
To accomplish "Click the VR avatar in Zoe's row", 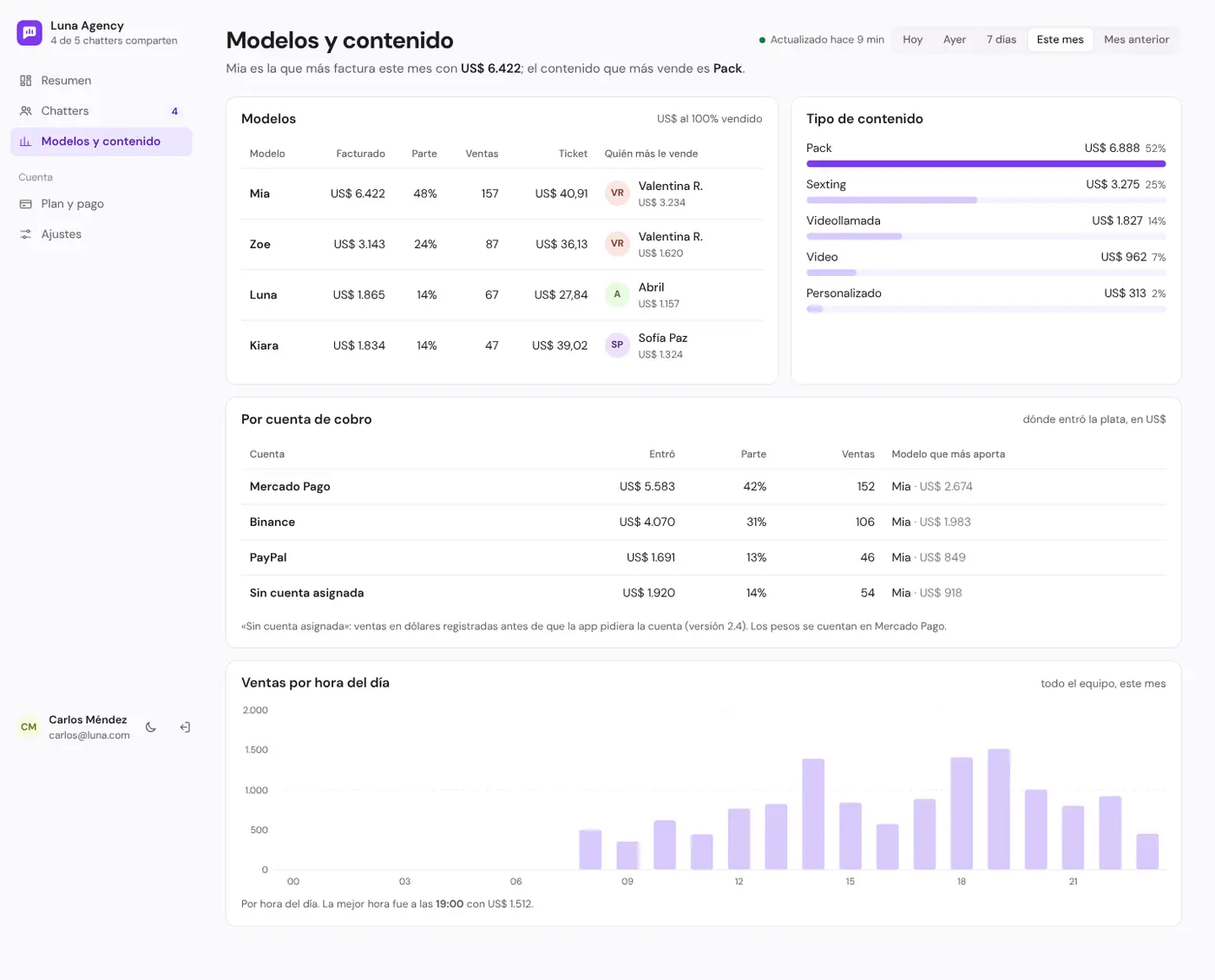I will [617, 244].
